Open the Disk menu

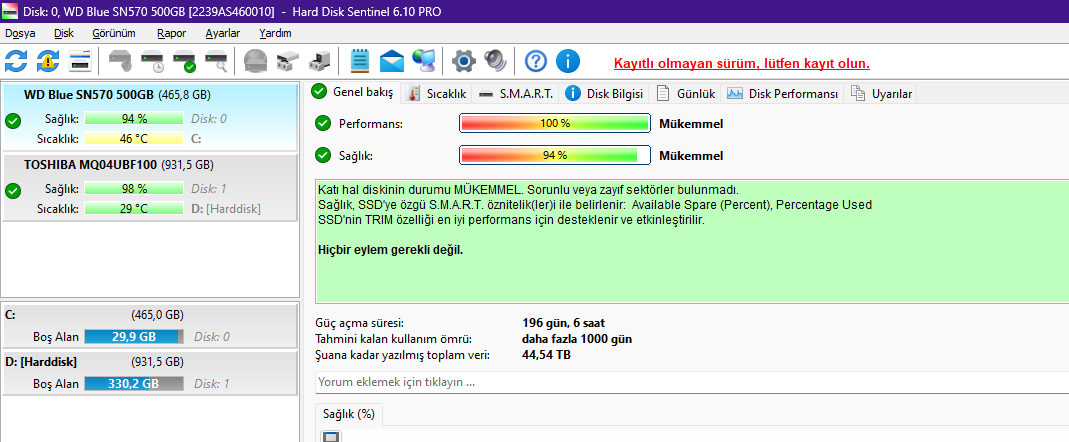(x=64, y=33)
